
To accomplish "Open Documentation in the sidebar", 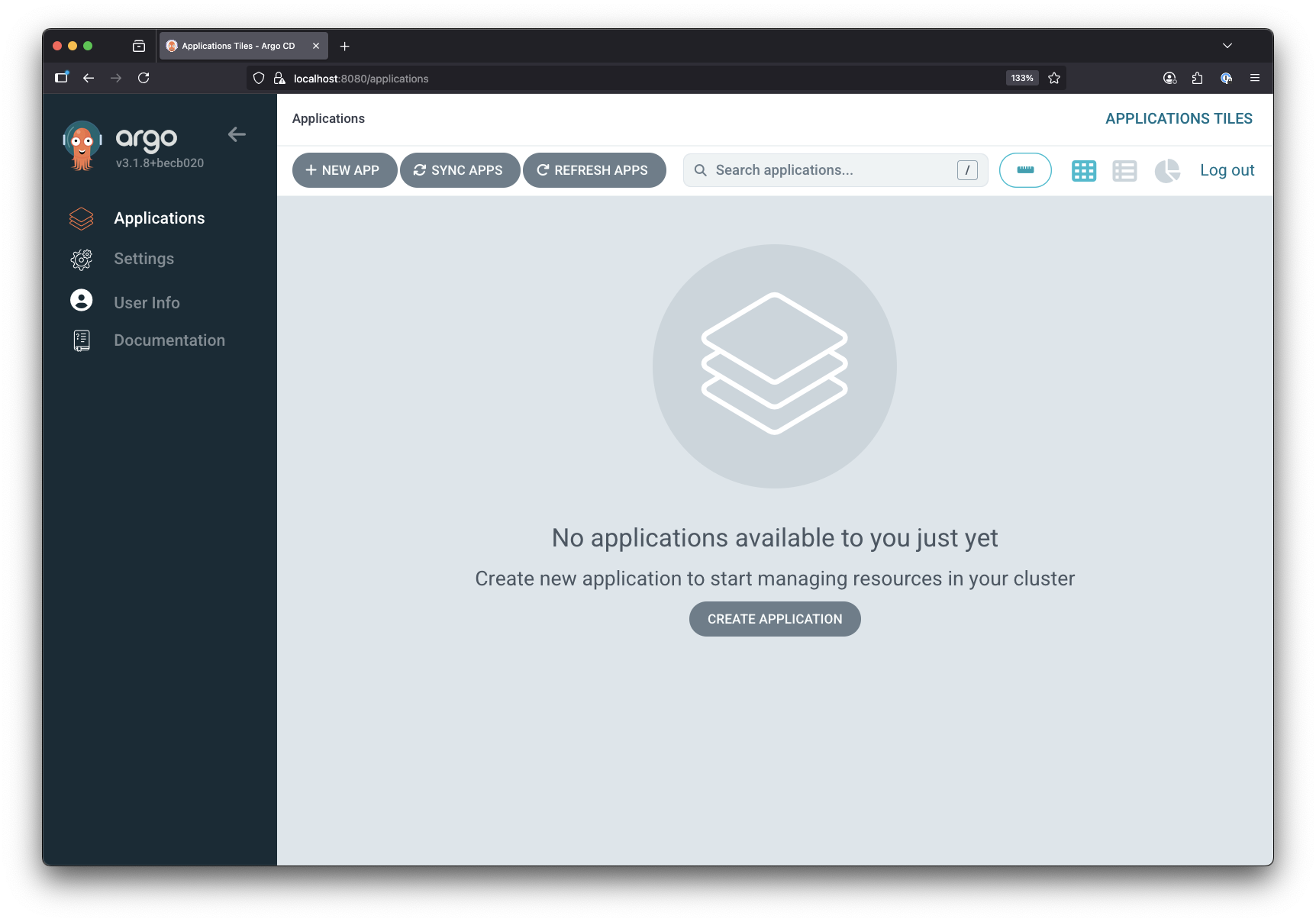I will tap(169, 340).
